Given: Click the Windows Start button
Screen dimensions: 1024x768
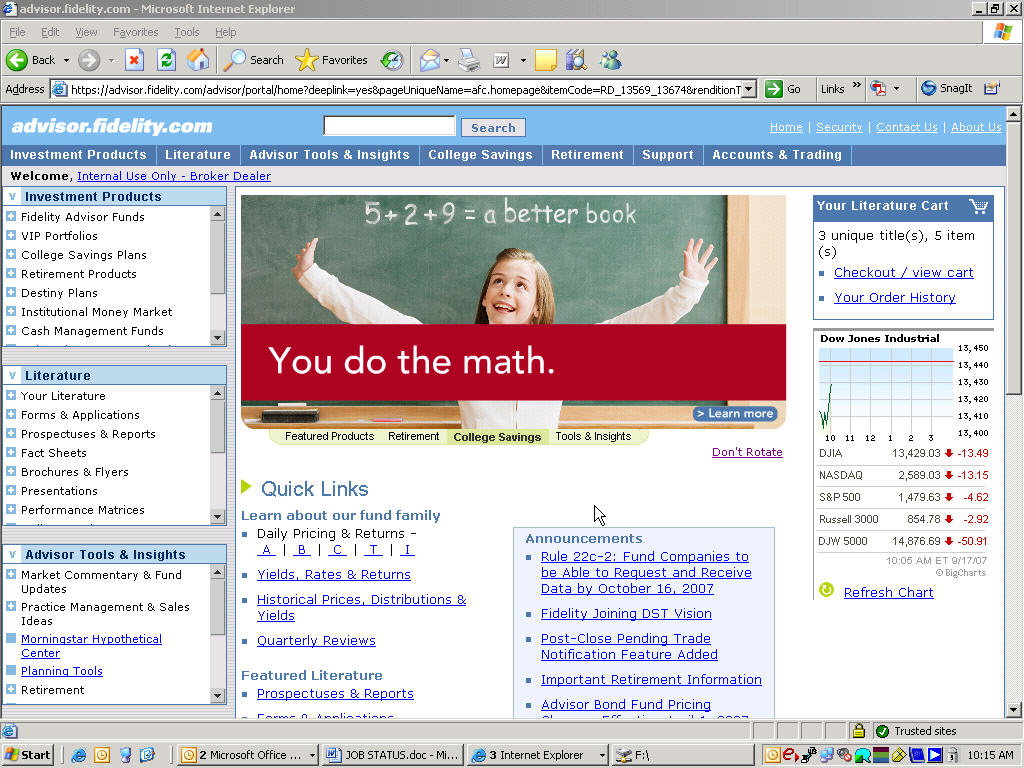Looking at the screenshot, I should click(x=27, y=755).
